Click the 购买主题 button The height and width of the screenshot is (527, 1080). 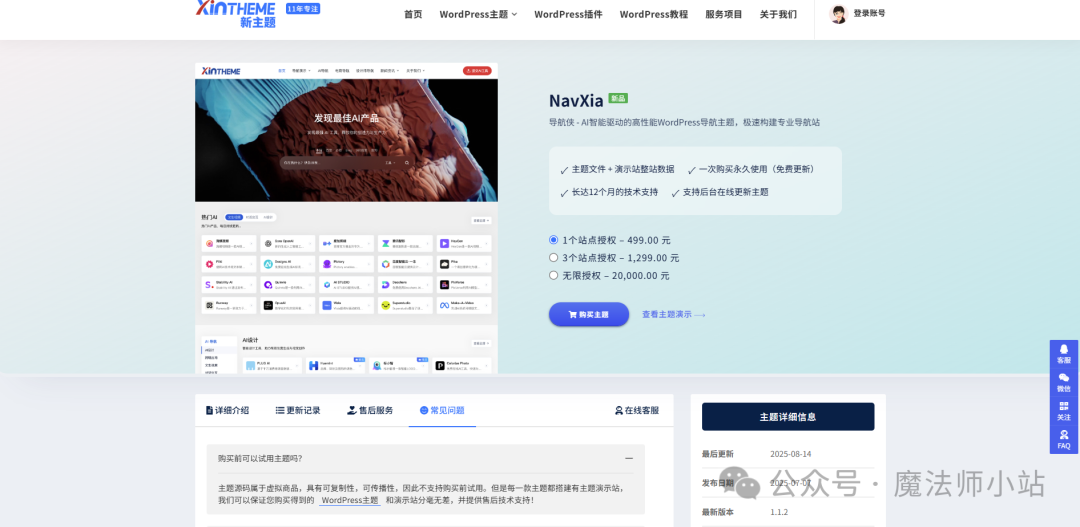tap(589, 314)
